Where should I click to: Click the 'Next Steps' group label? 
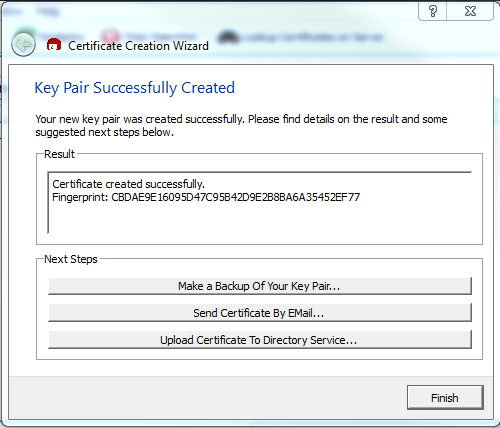click(x=71, y=259)
